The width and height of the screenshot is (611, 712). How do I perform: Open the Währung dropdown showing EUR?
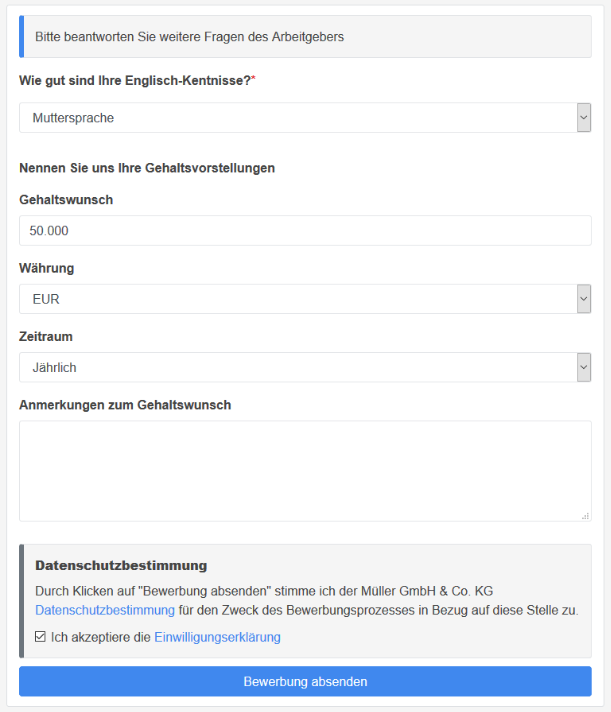(298, 299)
